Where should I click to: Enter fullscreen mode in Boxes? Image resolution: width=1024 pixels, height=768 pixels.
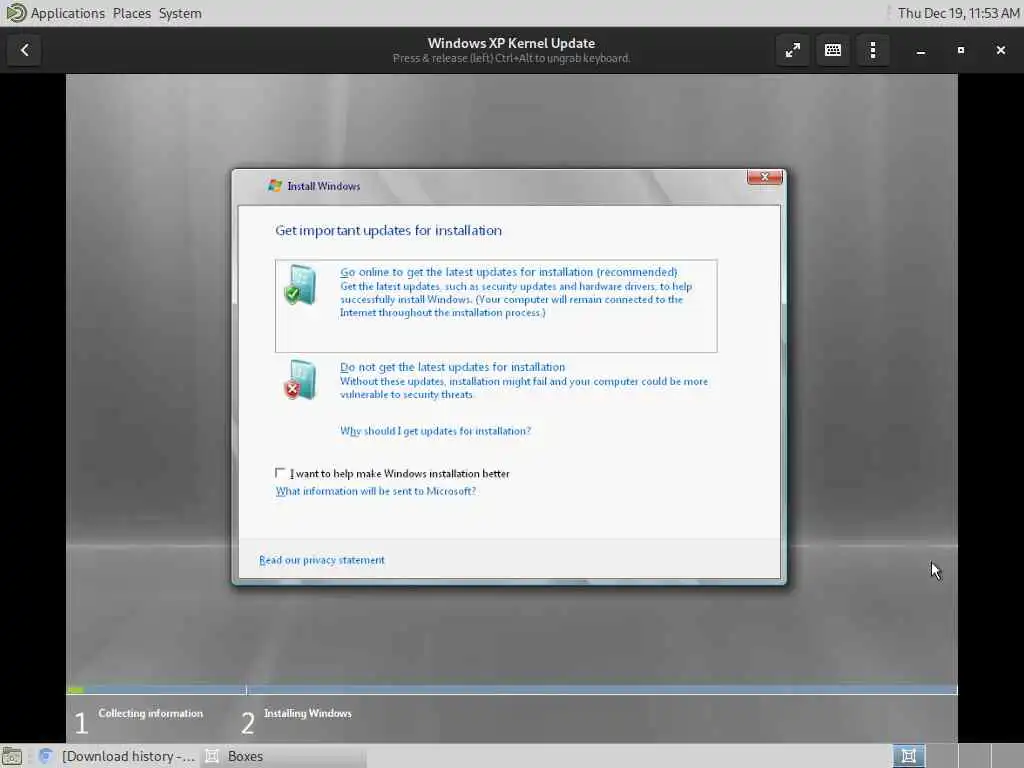[792, 50]
